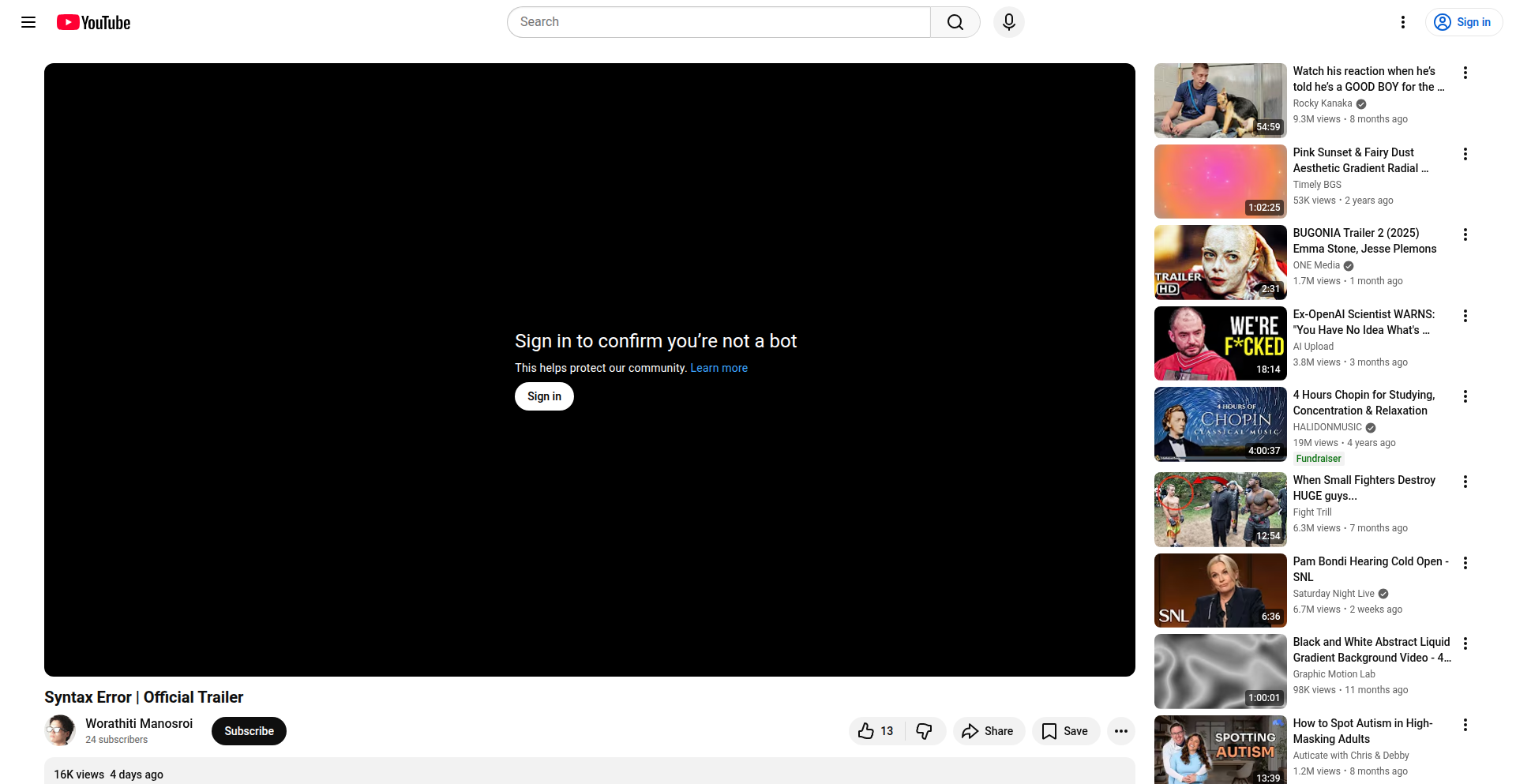
Task: Click the YouTube logo
Action: click(93, 22)
